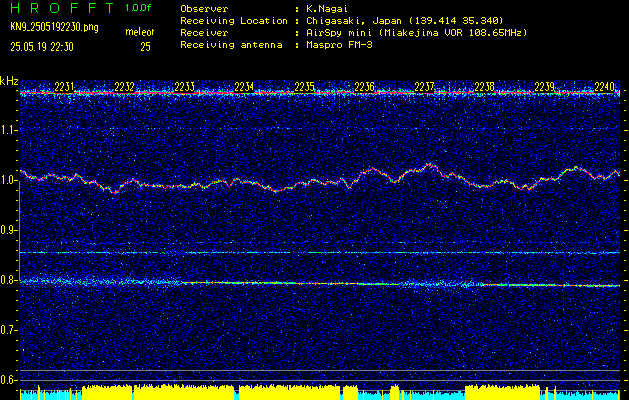Click the Receiving antenna label

231,45
